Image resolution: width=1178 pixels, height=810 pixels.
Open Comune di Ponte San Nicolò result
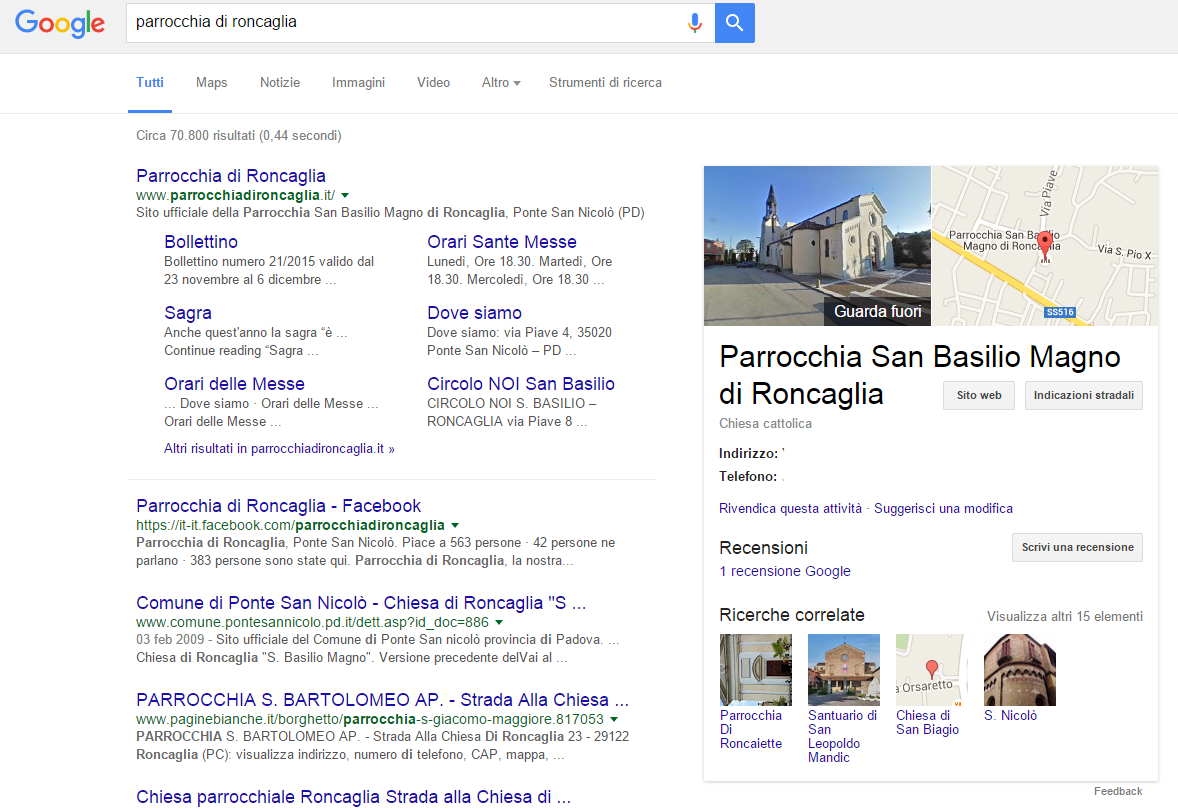pos(361,603)
